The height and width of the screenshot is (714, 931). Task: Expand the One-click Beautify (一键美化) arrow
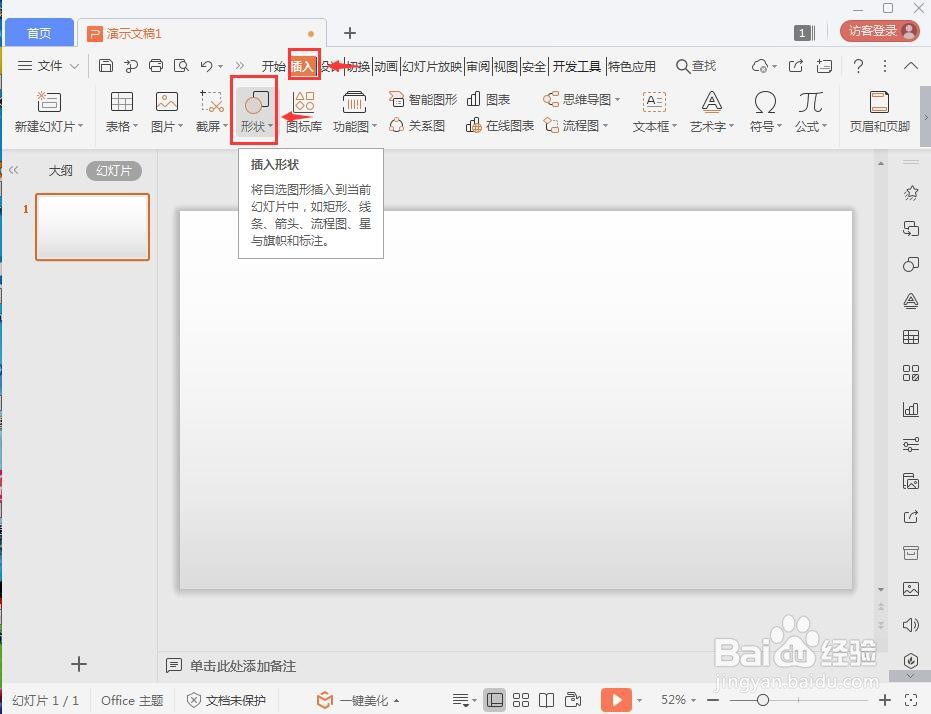click(397, 701)
